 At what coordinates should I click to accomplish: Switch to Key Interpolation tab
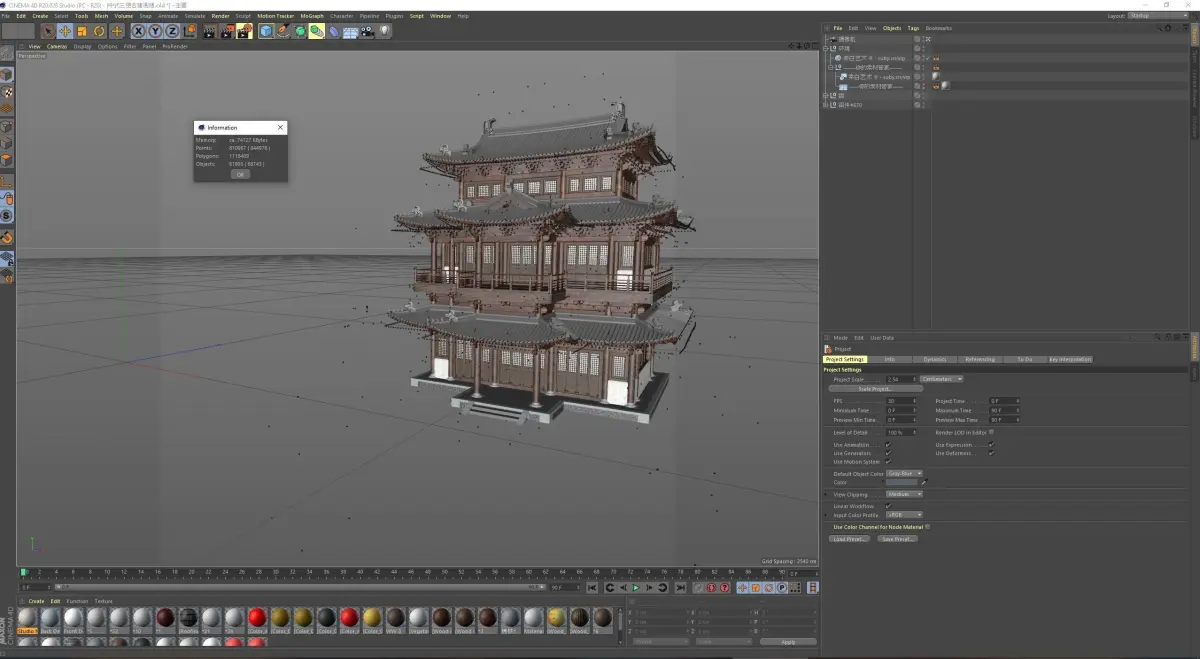point(1070,359)
